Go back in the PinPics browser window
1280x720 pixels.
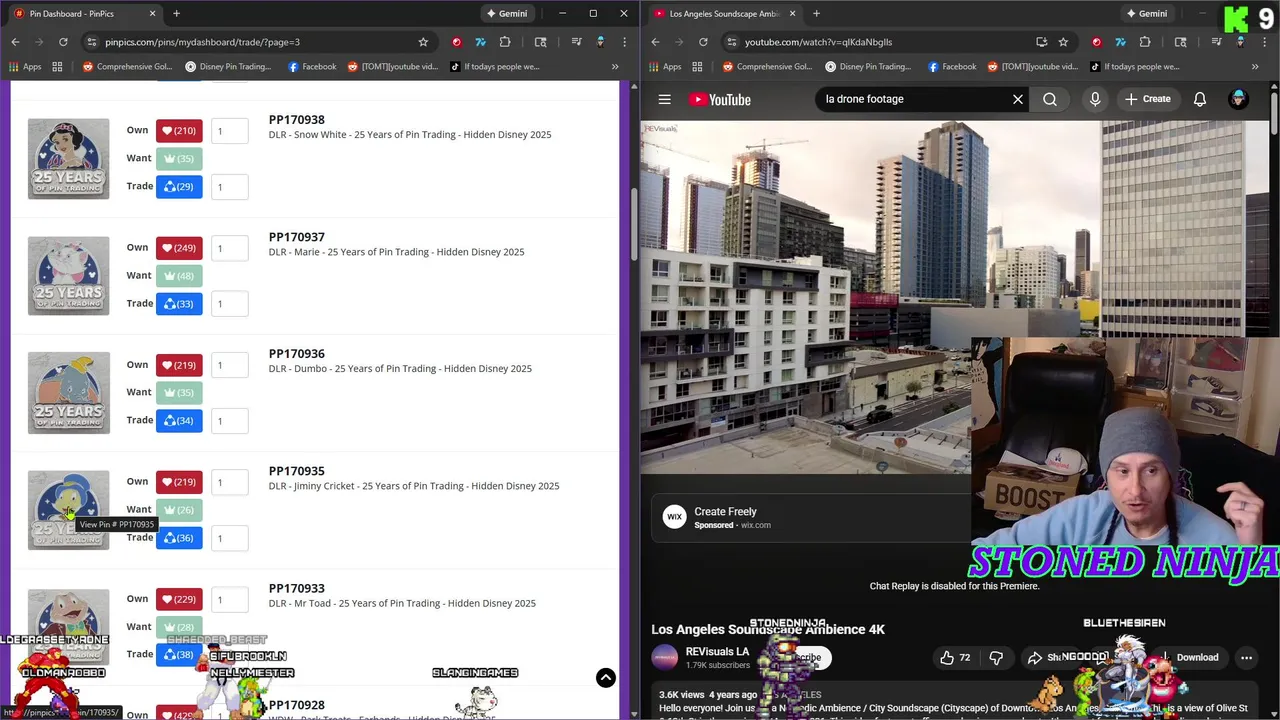[15, 42]
